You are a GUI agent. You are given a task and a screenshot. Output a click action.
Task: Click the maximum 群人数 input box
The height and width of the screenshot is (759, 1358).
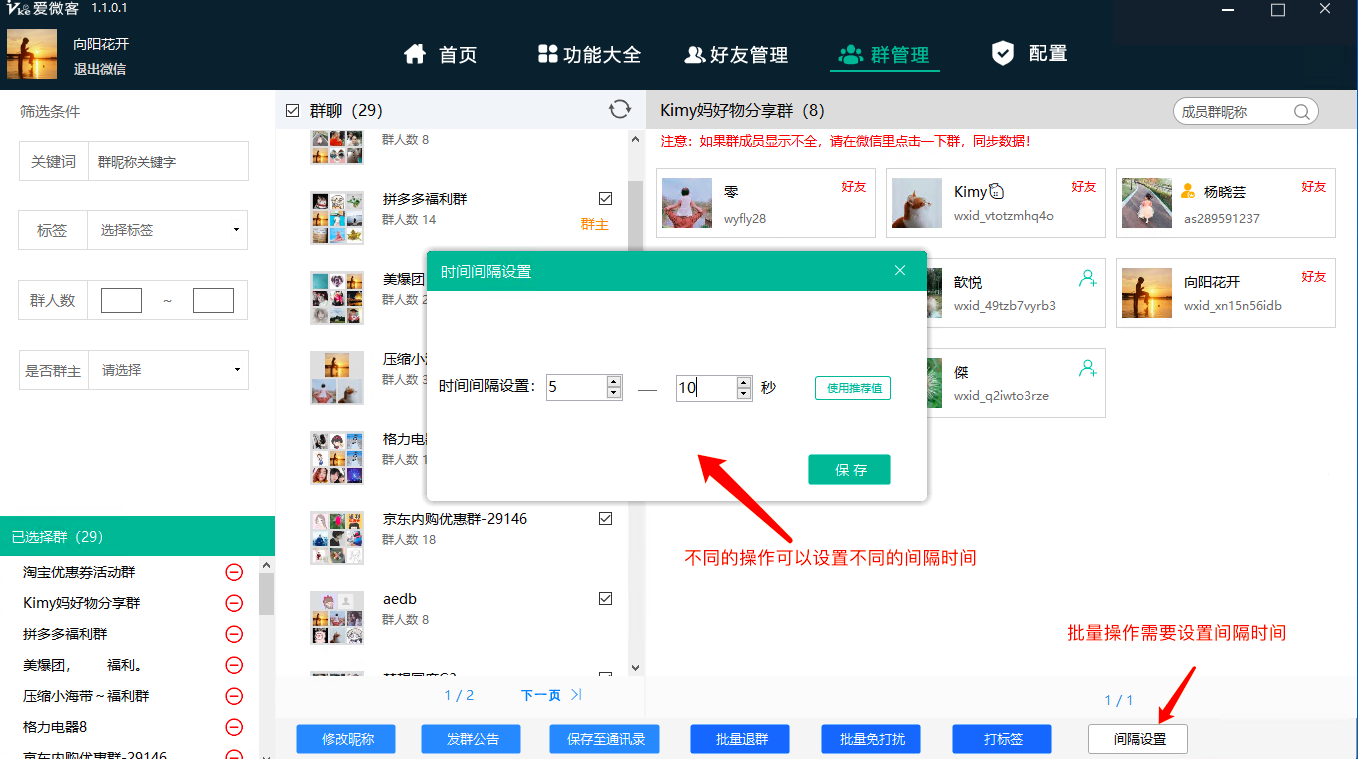213,300
